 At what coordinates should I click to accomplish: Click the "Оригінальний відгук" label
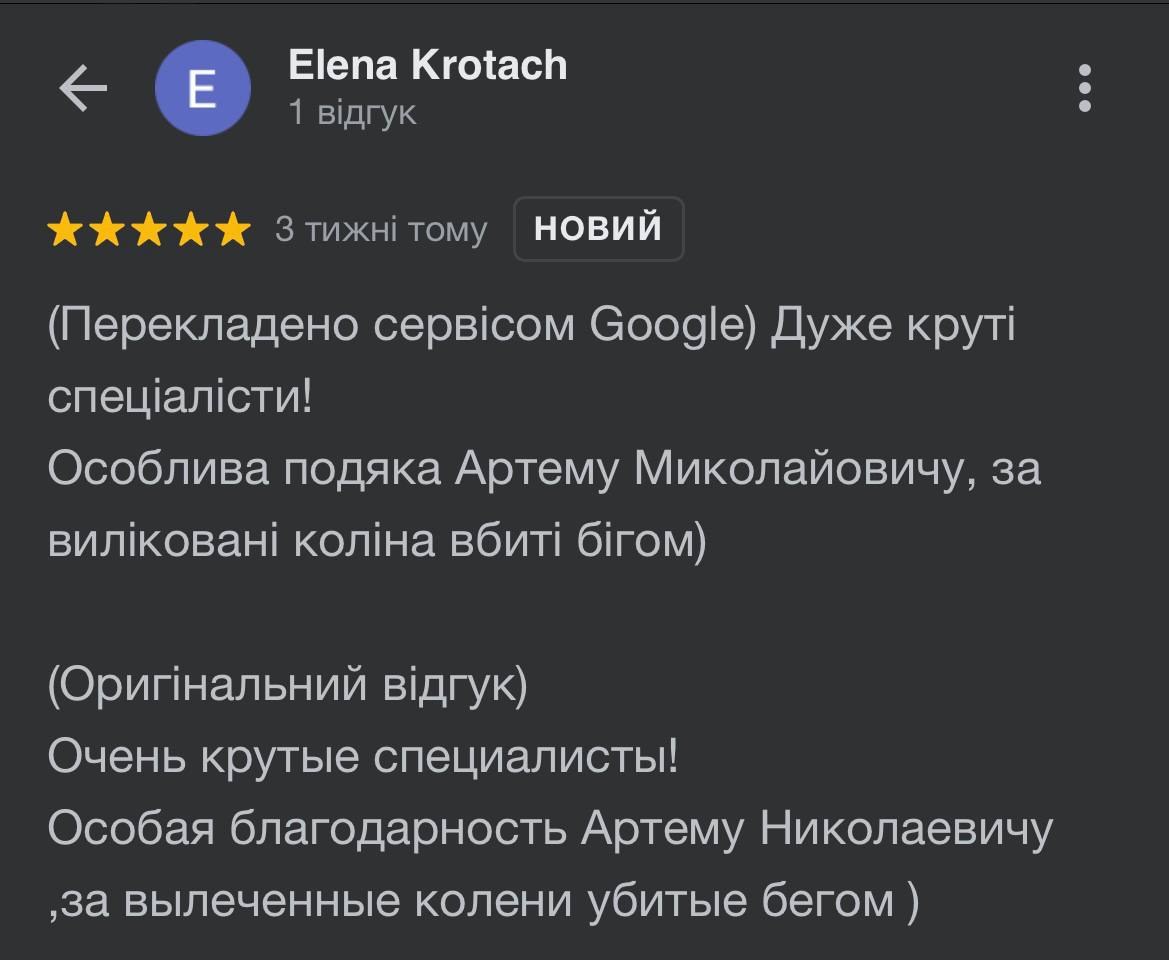[x=287, y=686]
